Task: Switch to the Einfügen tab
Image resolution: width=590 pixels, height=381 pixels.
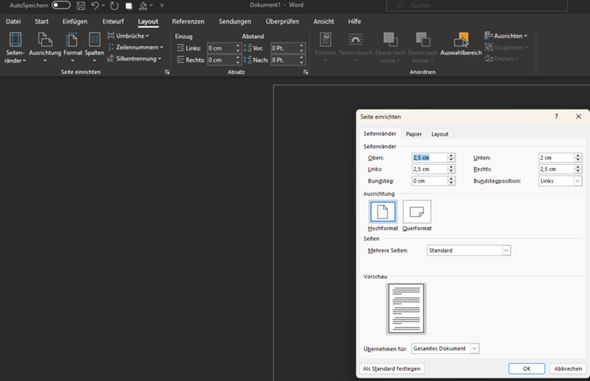Action: coord(75,21)
